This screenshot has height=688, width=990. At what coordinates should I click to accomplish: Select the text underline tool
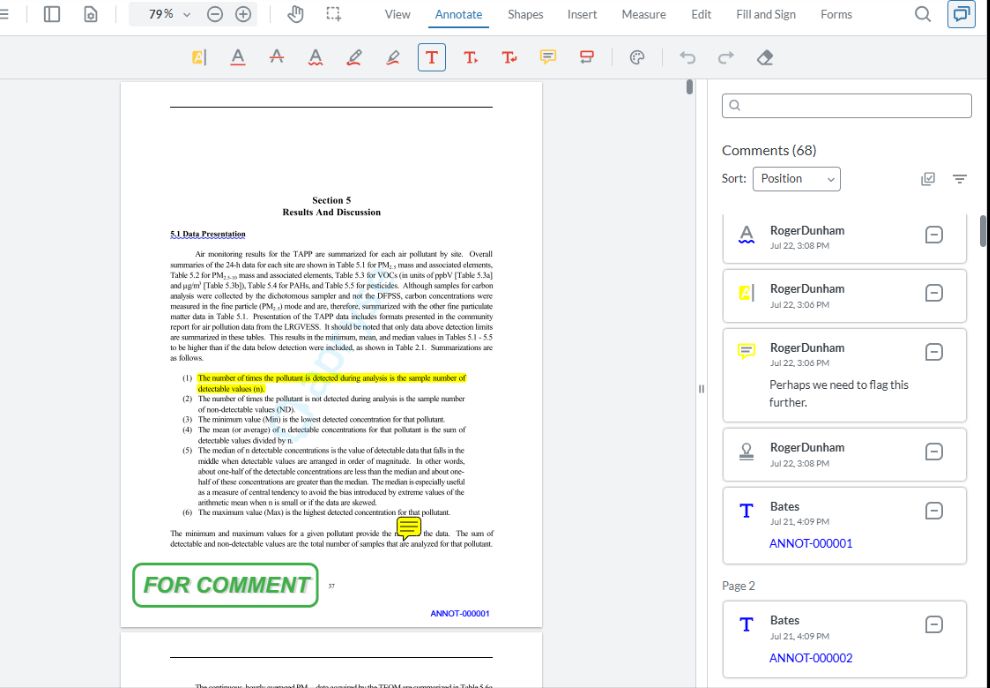click(x=237, y=57)
